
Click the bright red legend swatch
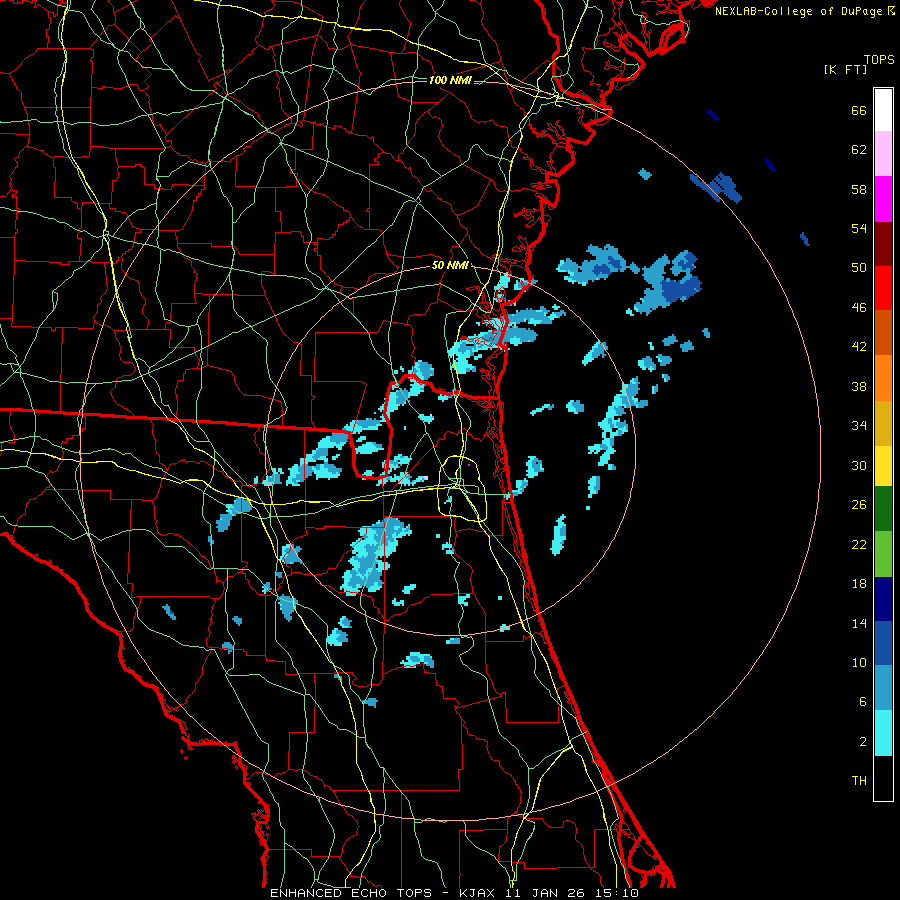883,288
